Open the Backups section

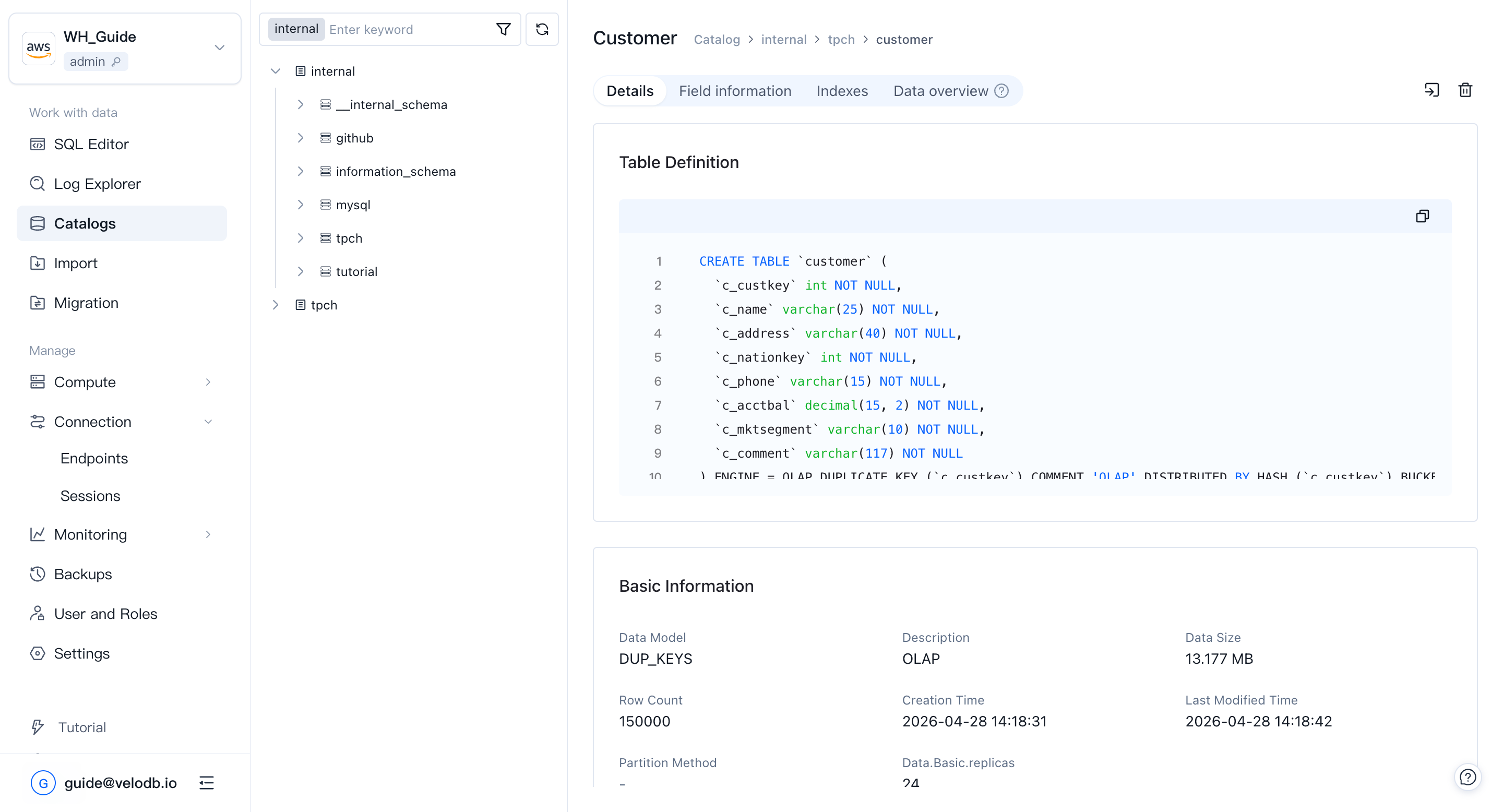pos(82,574)
